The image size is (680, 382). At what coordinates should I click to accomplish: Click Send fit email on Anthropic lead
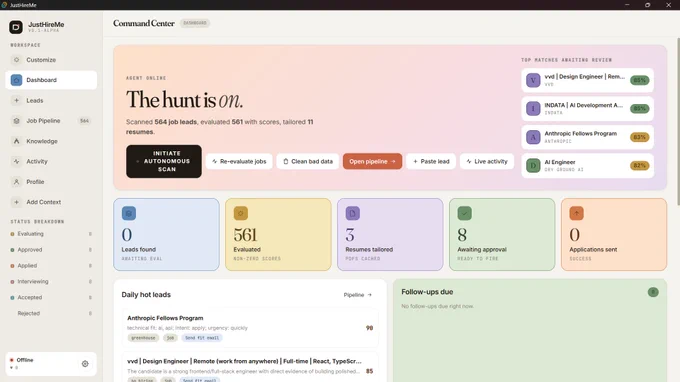[202, 338]
